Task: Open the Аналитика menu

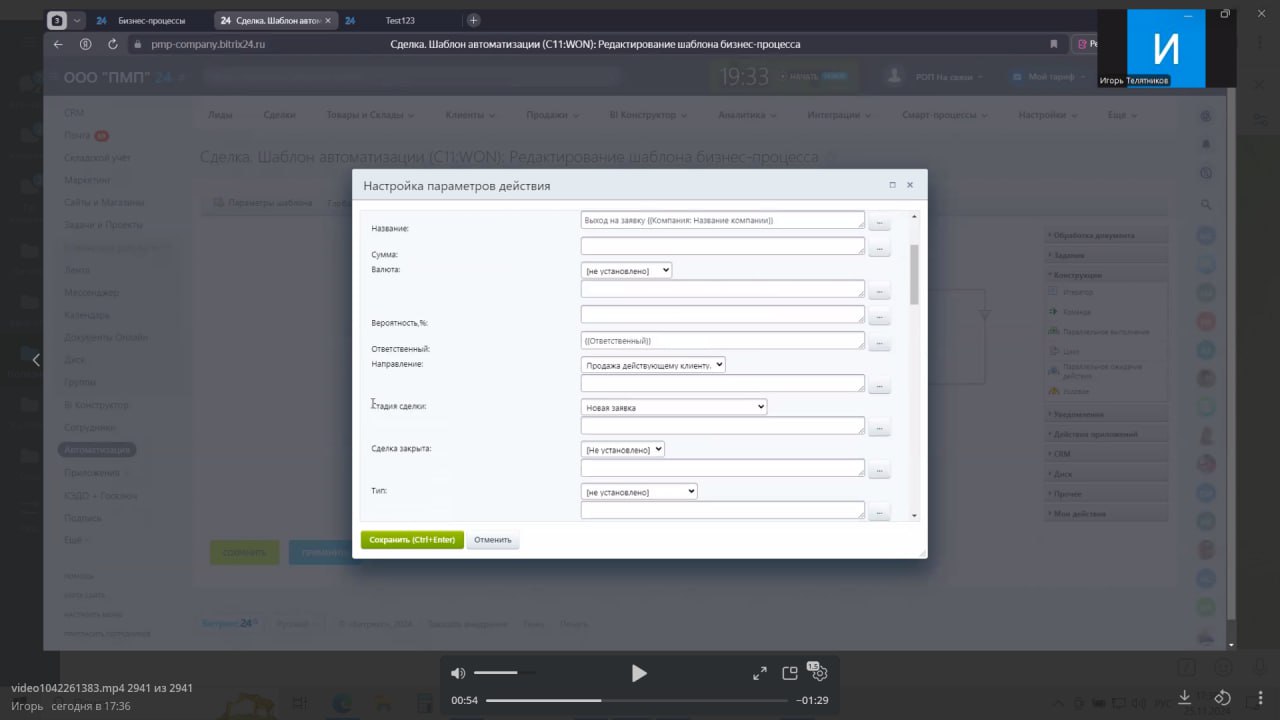Action: point(747,115)
